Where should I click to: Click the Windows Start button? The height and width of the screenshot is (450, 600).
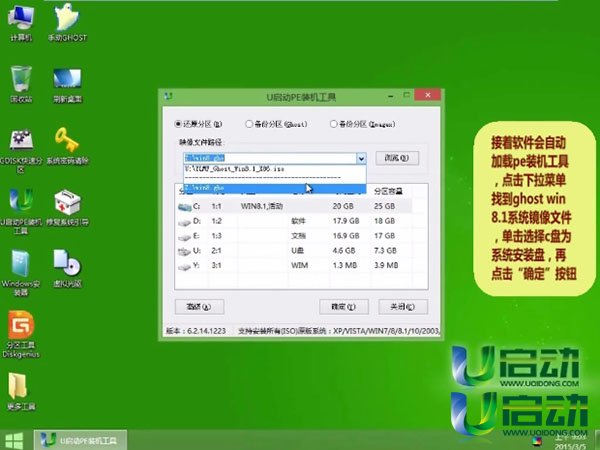click(x=14, y=440)
